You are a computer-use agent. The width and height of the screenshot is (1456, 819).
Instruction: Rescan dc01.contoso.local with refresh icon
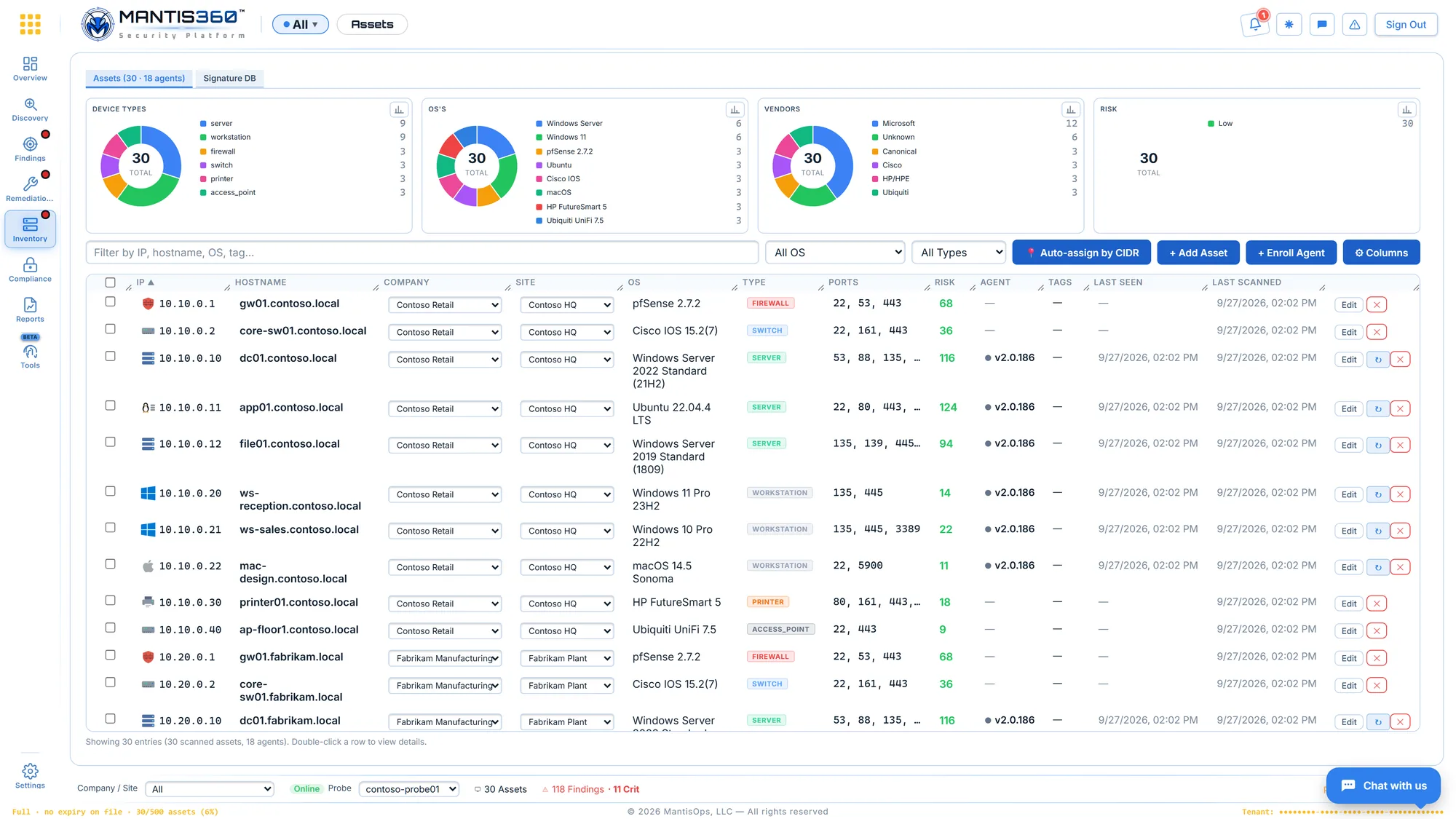point(1378,360)
